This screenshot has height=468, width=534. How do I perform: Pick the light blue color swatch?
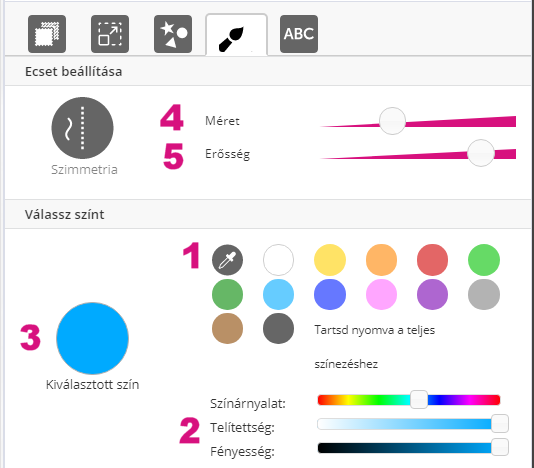pos(279,294)
